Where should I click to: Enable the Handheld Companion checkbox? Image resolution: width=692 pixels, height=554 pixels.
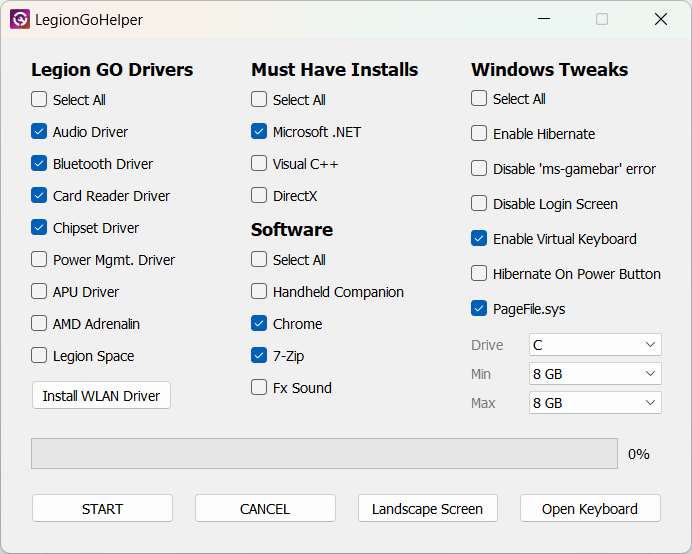point(259,291)
